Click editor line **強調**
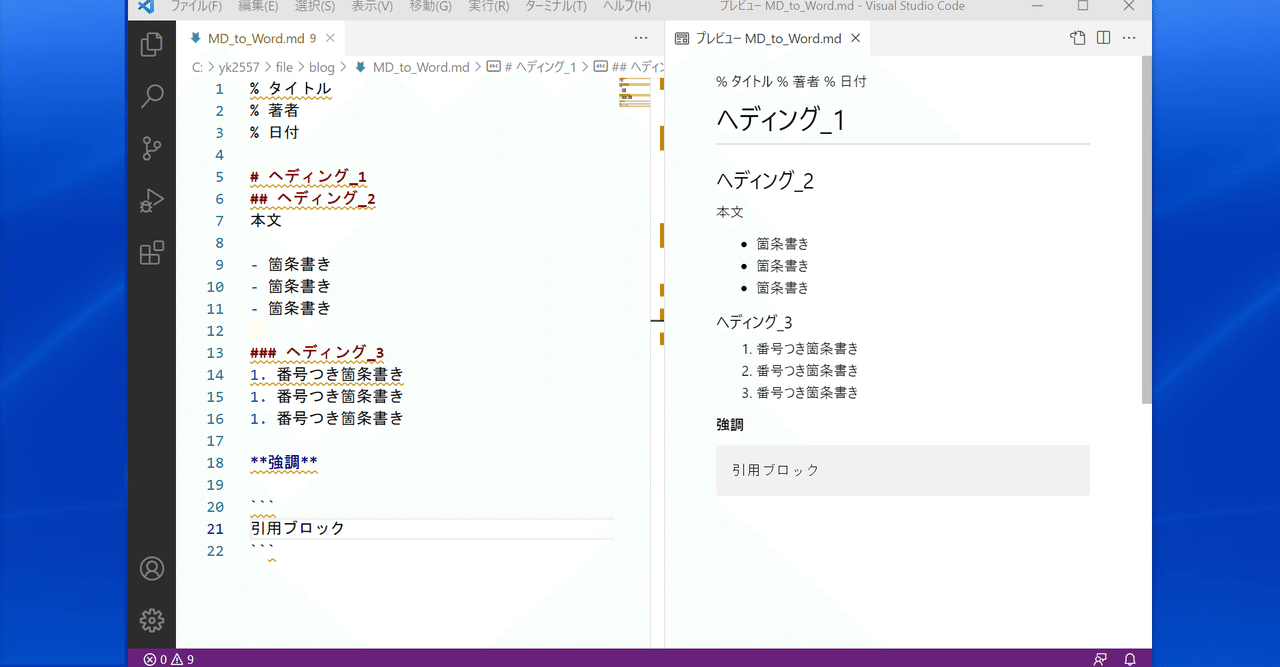Image resolution: width=1280 pixels, height=667 pixels. (x=284, y=463)
